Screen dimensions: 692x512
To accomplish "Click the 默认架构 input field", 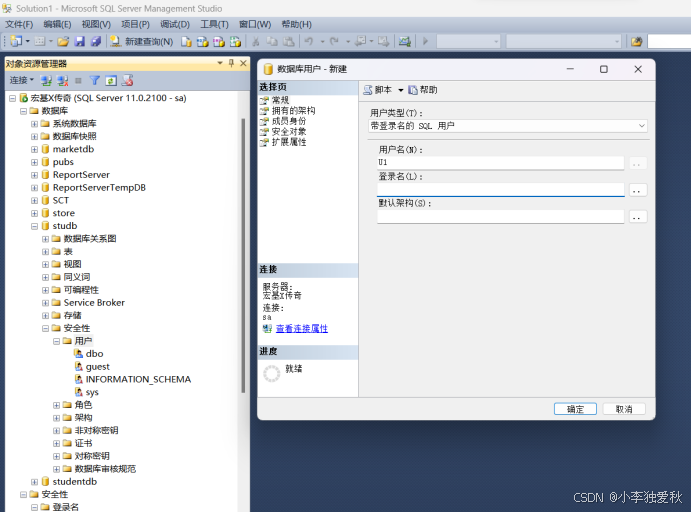I will point(500,217).
